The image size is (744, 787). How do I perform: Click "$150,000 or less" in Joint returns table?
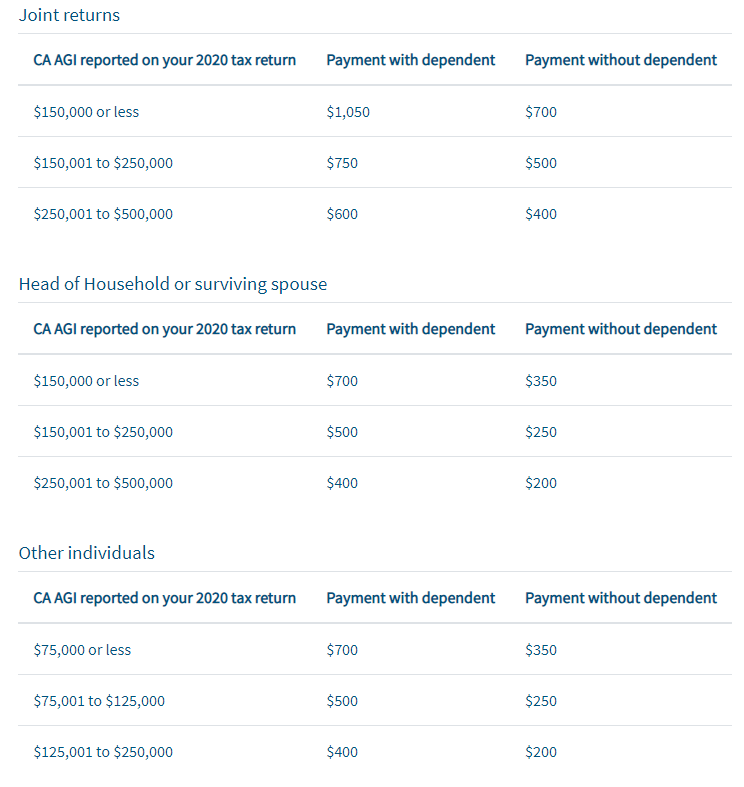coord(86,112)
